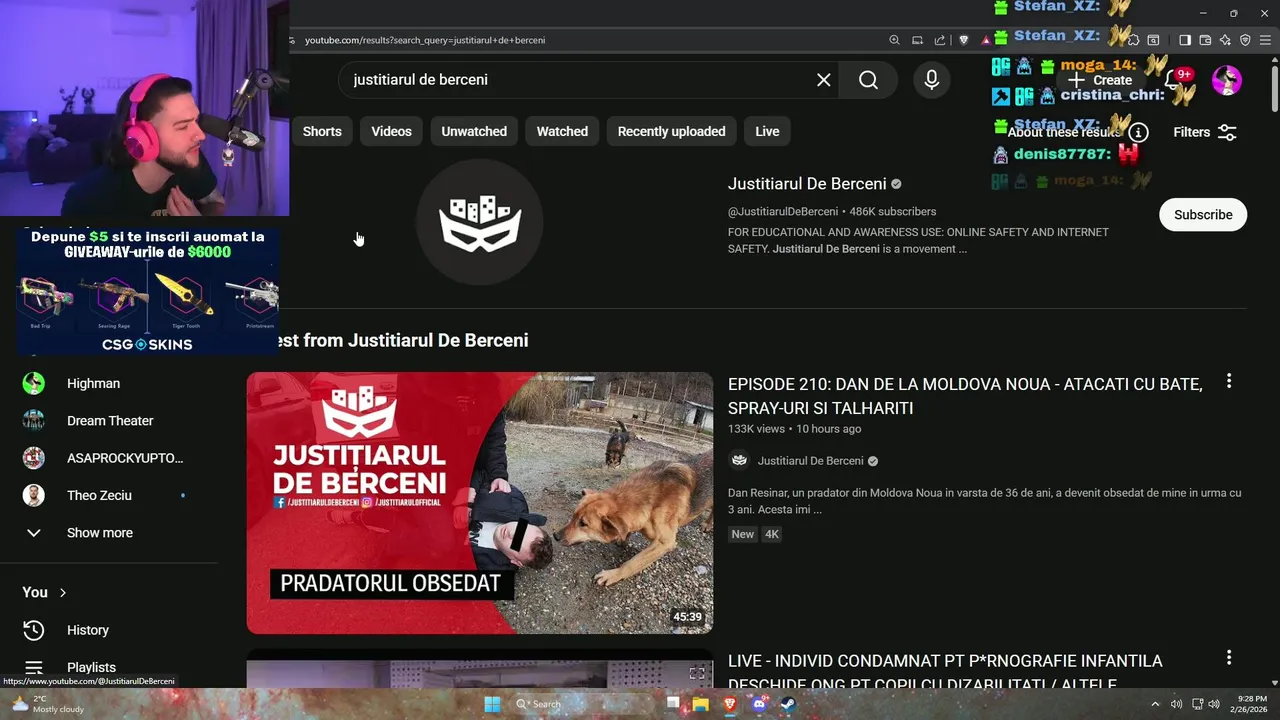The image size is (1280, 720).
Task: Open the Brave Shields lion icon
Action: pos(964,40)
